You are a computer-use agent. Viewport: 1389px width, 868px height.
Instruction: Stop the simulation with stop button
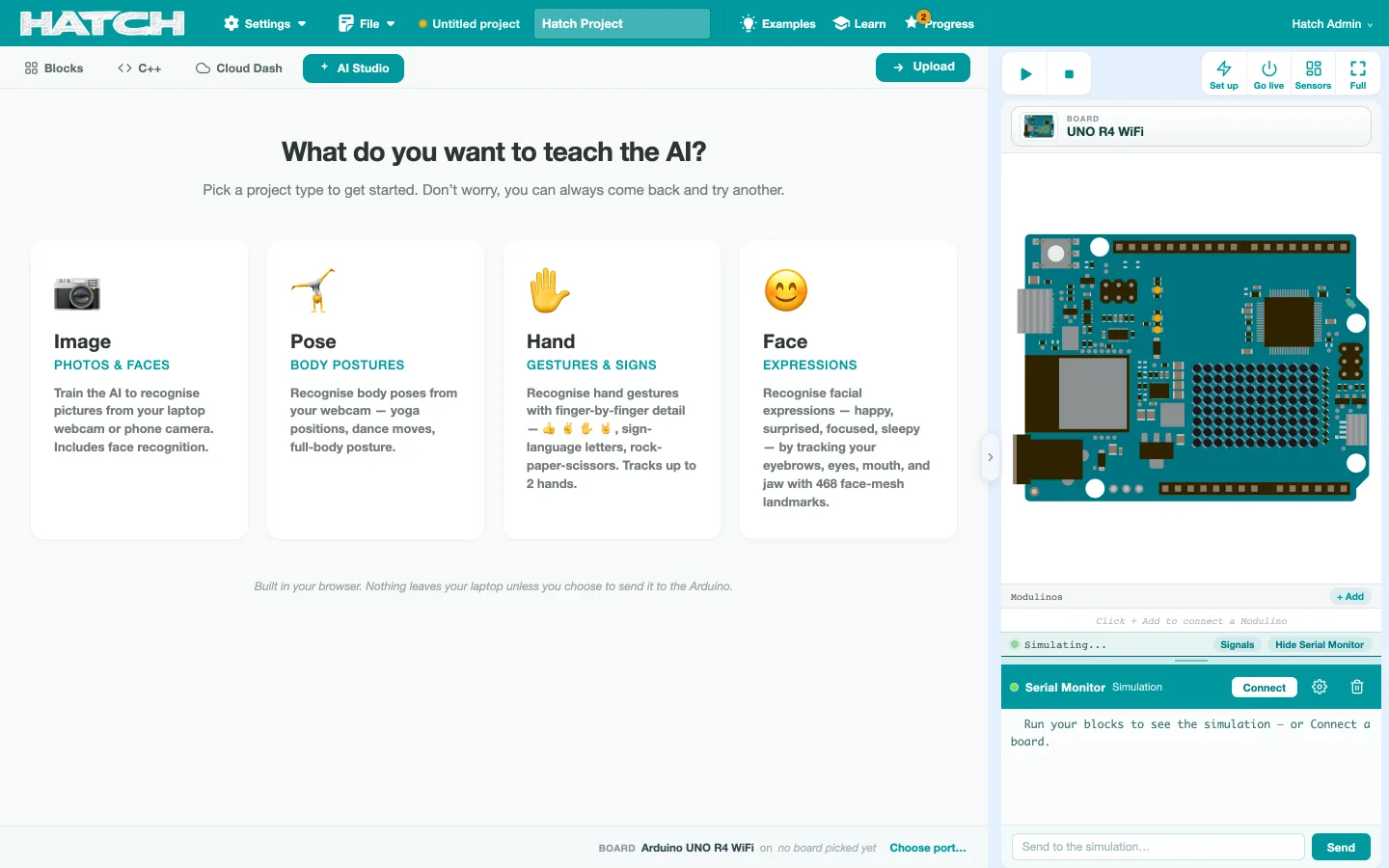pyautogui.click(x=1069, y=74)
